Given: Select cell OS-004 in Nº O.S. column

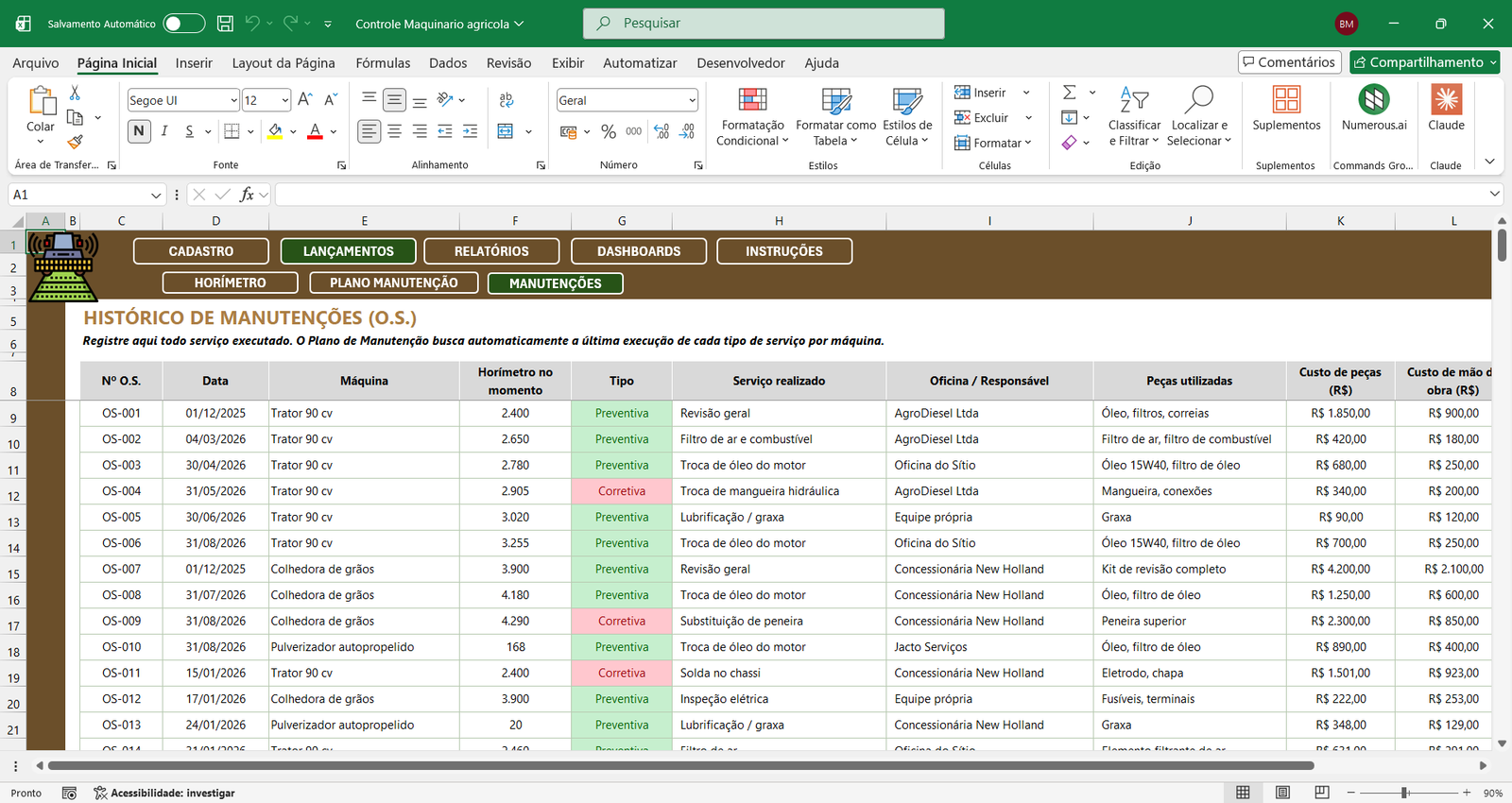Looking at the screenshot, I should coord(122,491).
